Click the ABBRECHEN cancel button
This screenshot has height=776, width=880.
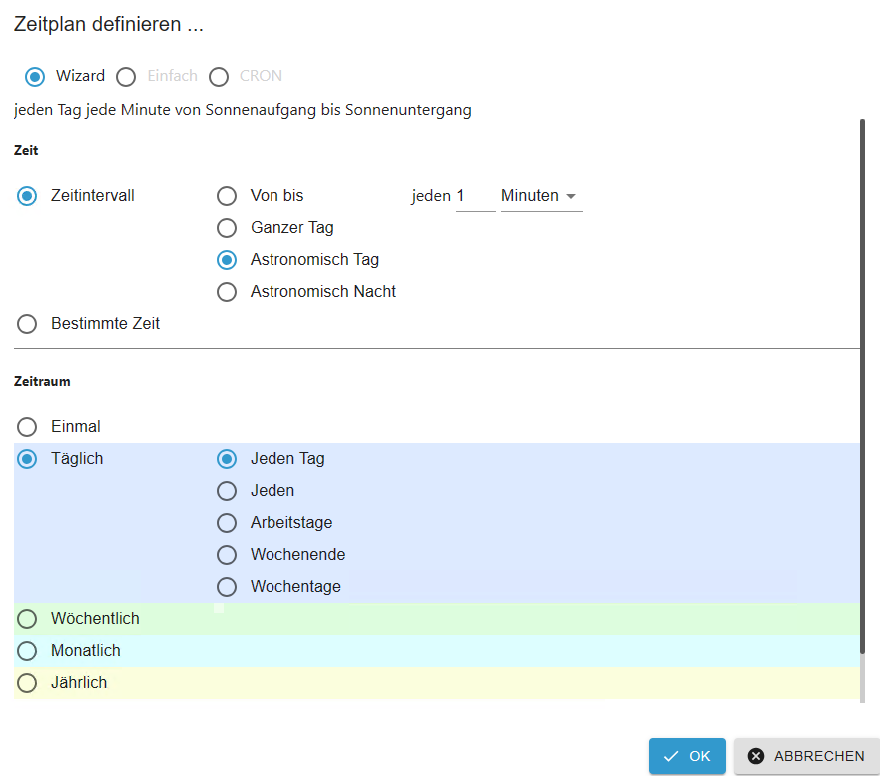(806, 756)
